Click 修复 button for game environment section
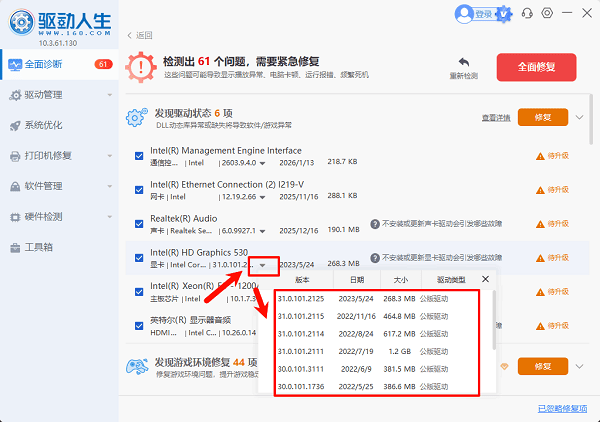 pyautogui.click(x=543, y=367)
